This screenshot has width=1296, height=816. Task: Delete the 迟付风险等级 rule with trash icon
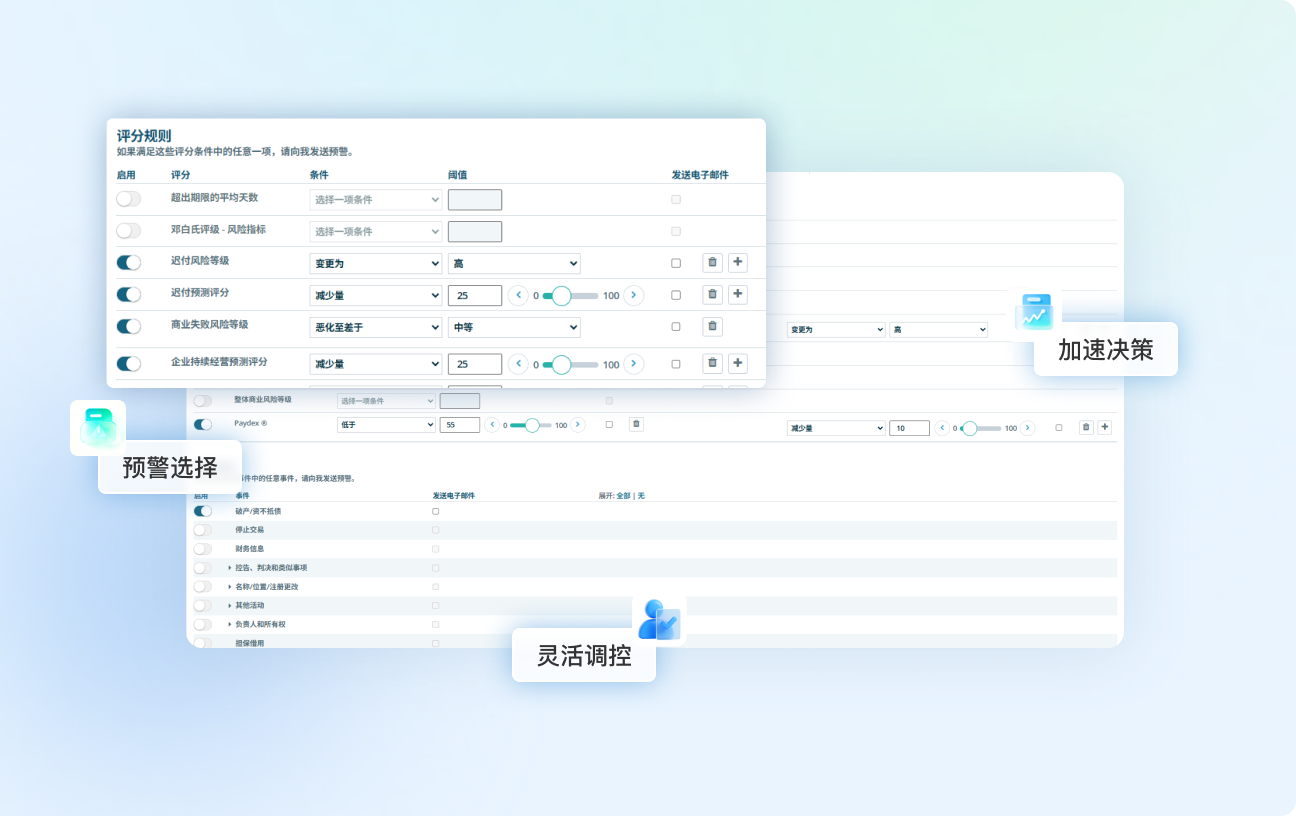712,263
